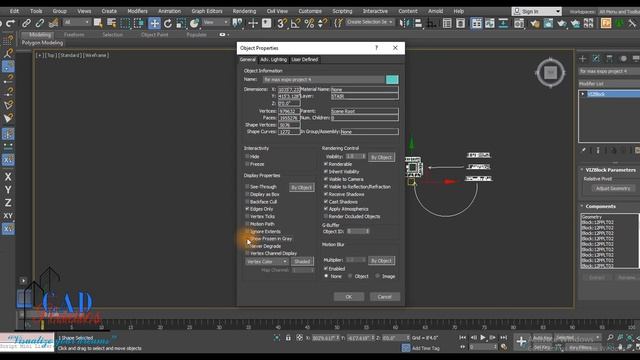This screenshot has width=640, height=360.
Task: Open the Modifiers menu
Action: (137, 11)
